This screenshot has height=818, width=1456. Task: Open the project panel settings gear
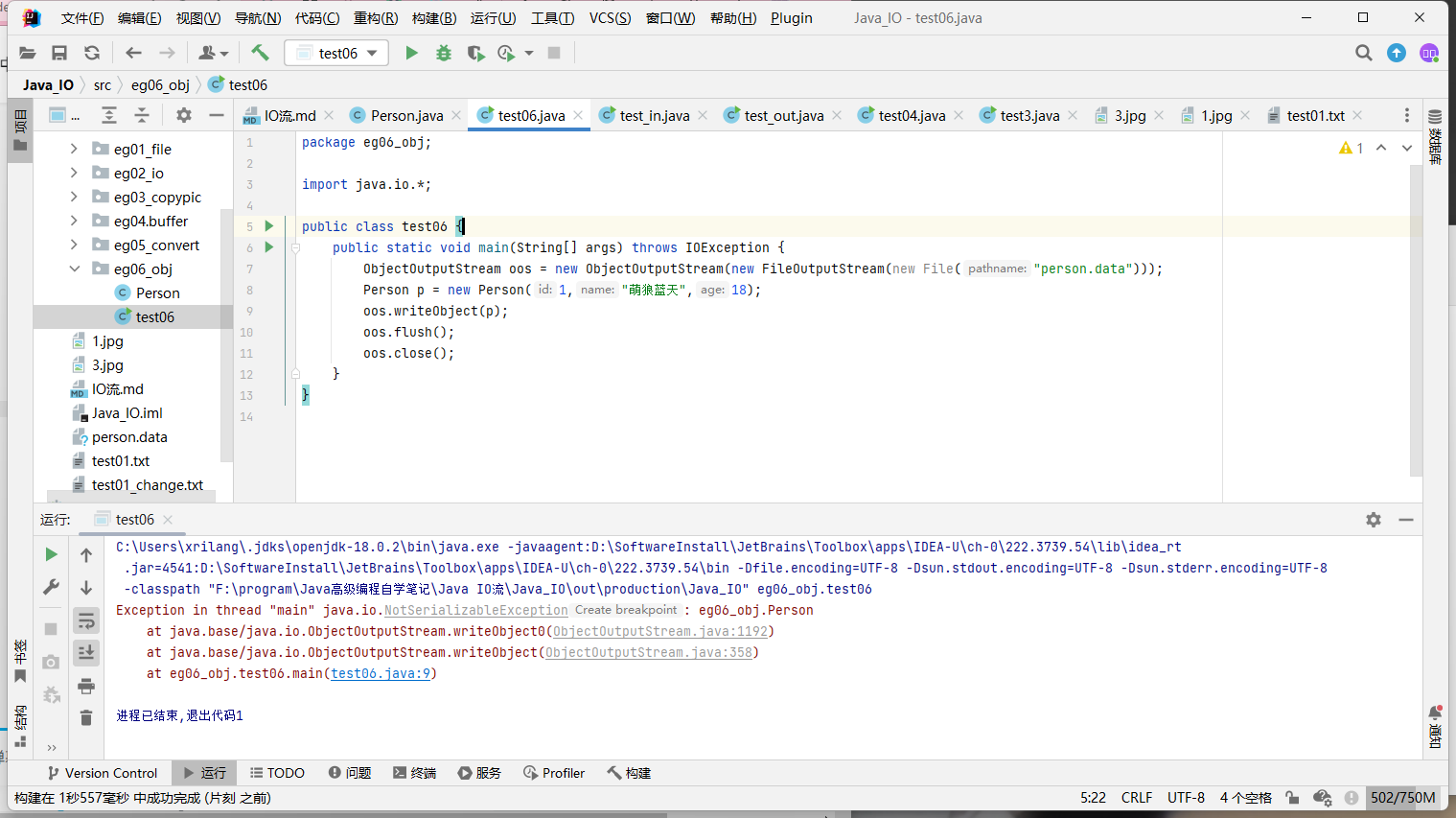point(184,115)
